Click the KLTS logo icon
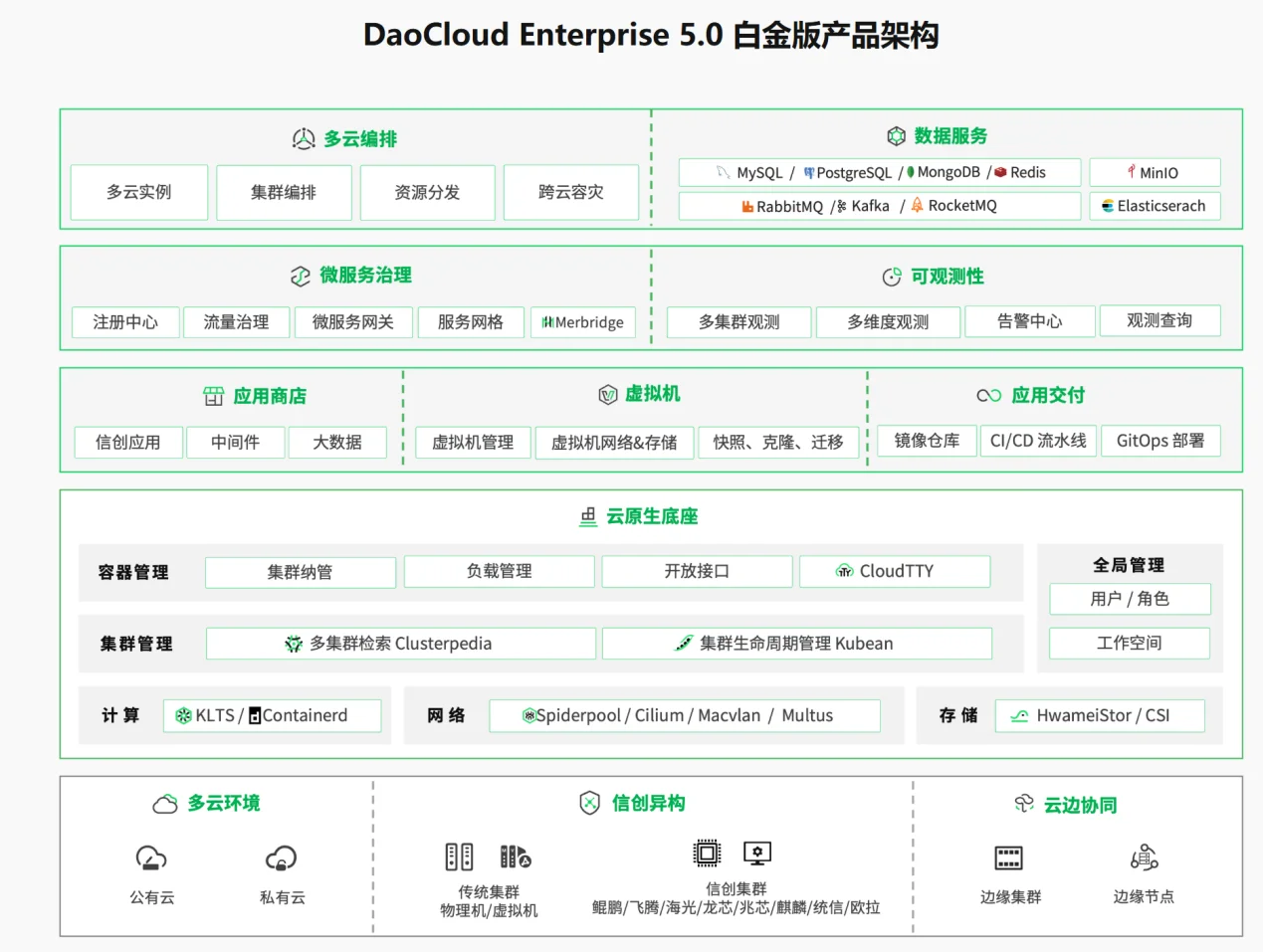The image size is (1263, 952). coord(183,715)
